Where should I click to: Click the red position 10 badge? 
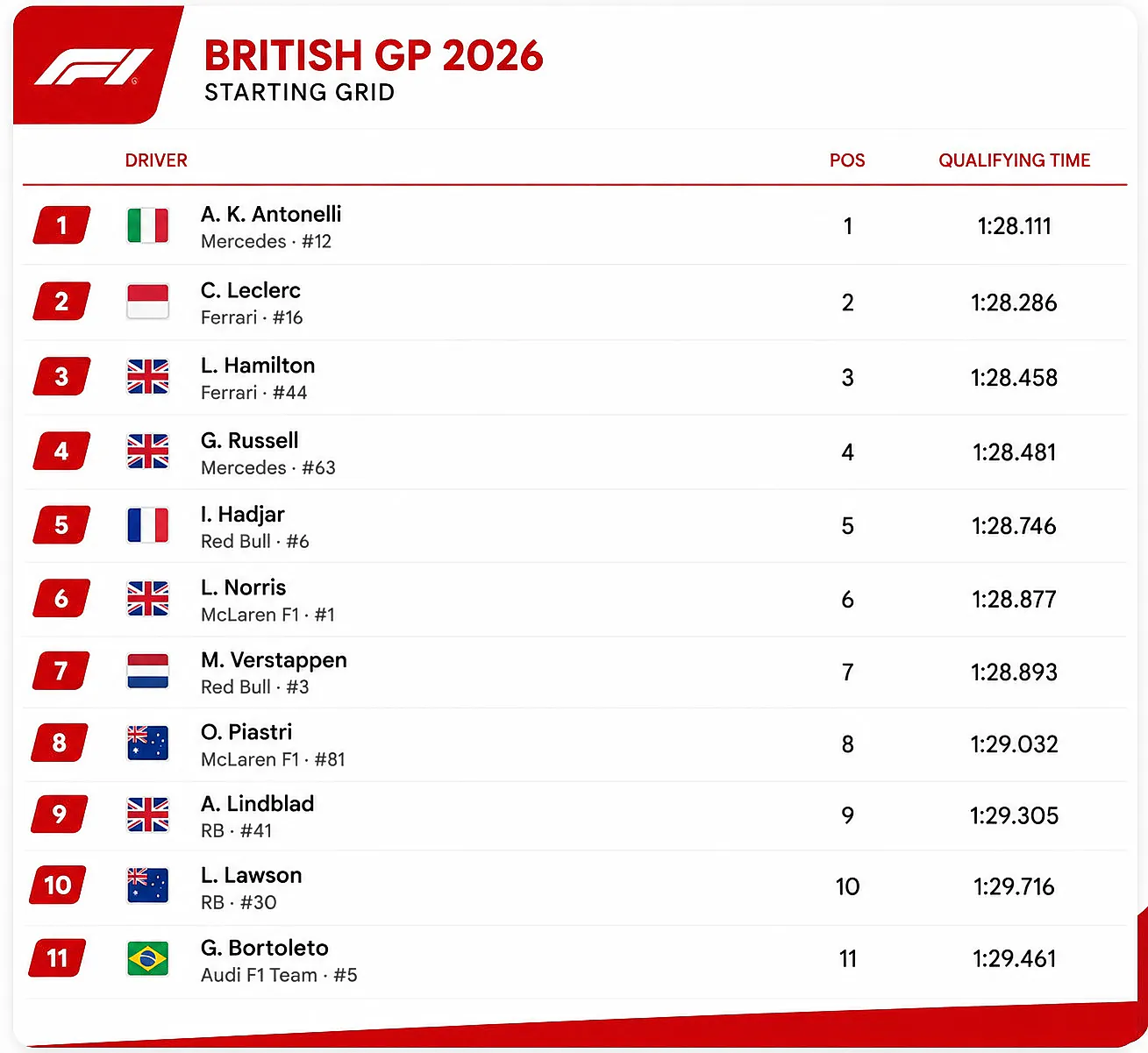pos(59,885)
